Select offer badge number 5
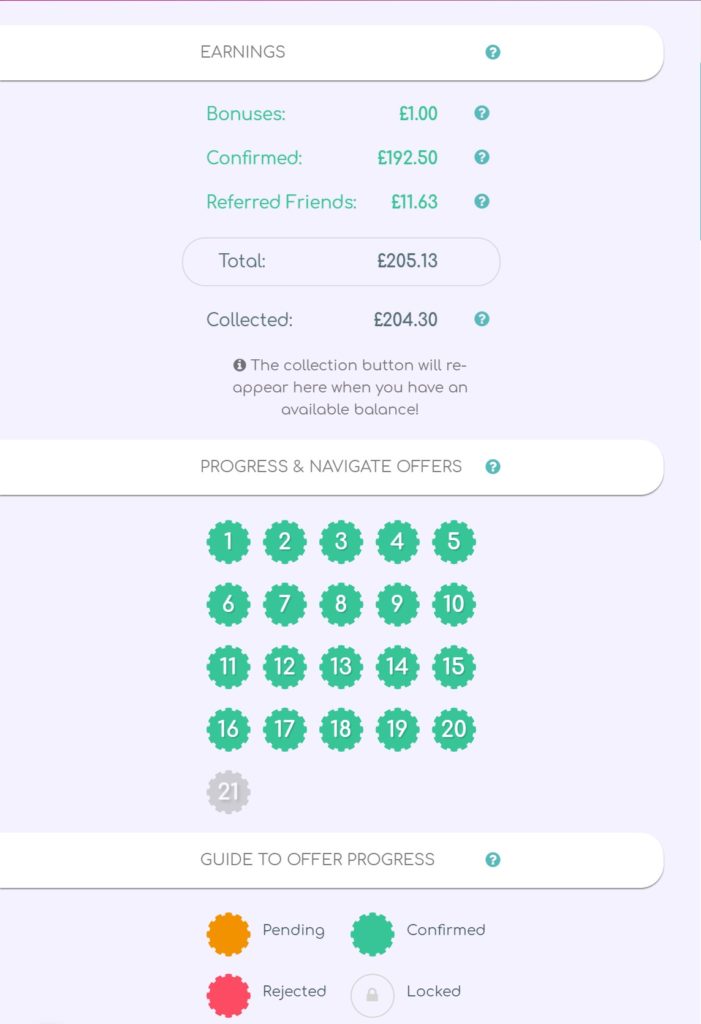The width and height of the screenshot is (701, 1024). [454, 541]
